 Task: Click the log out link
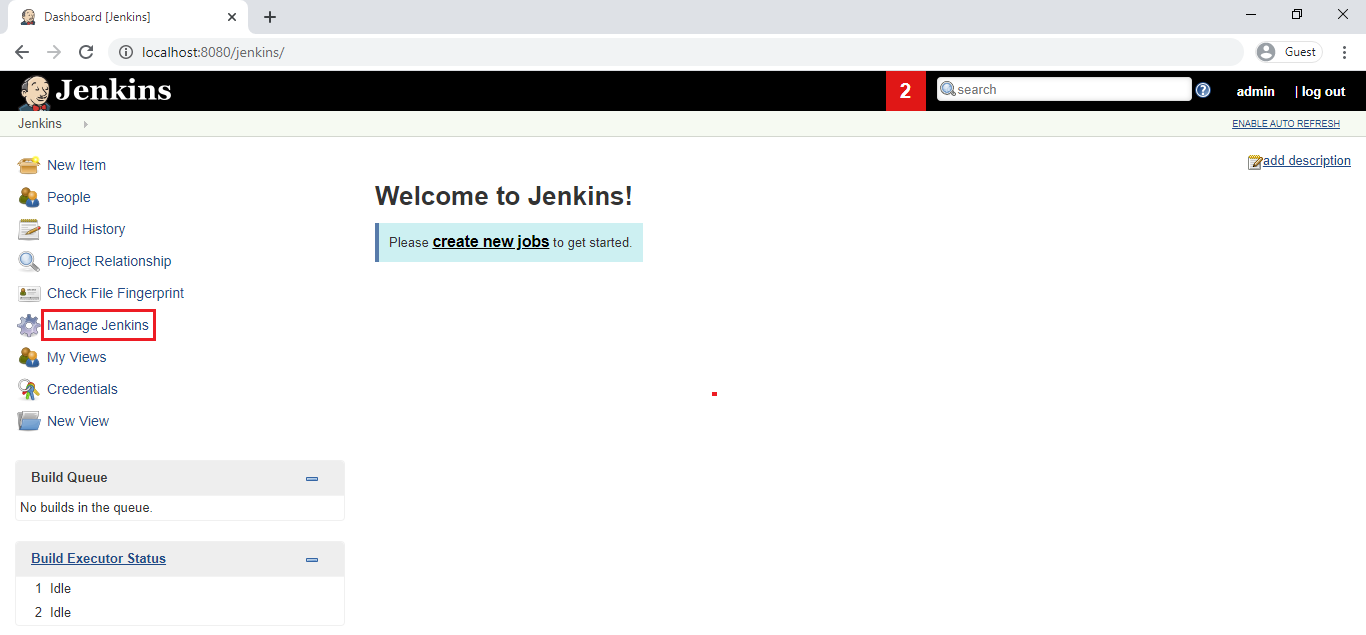1324,91
